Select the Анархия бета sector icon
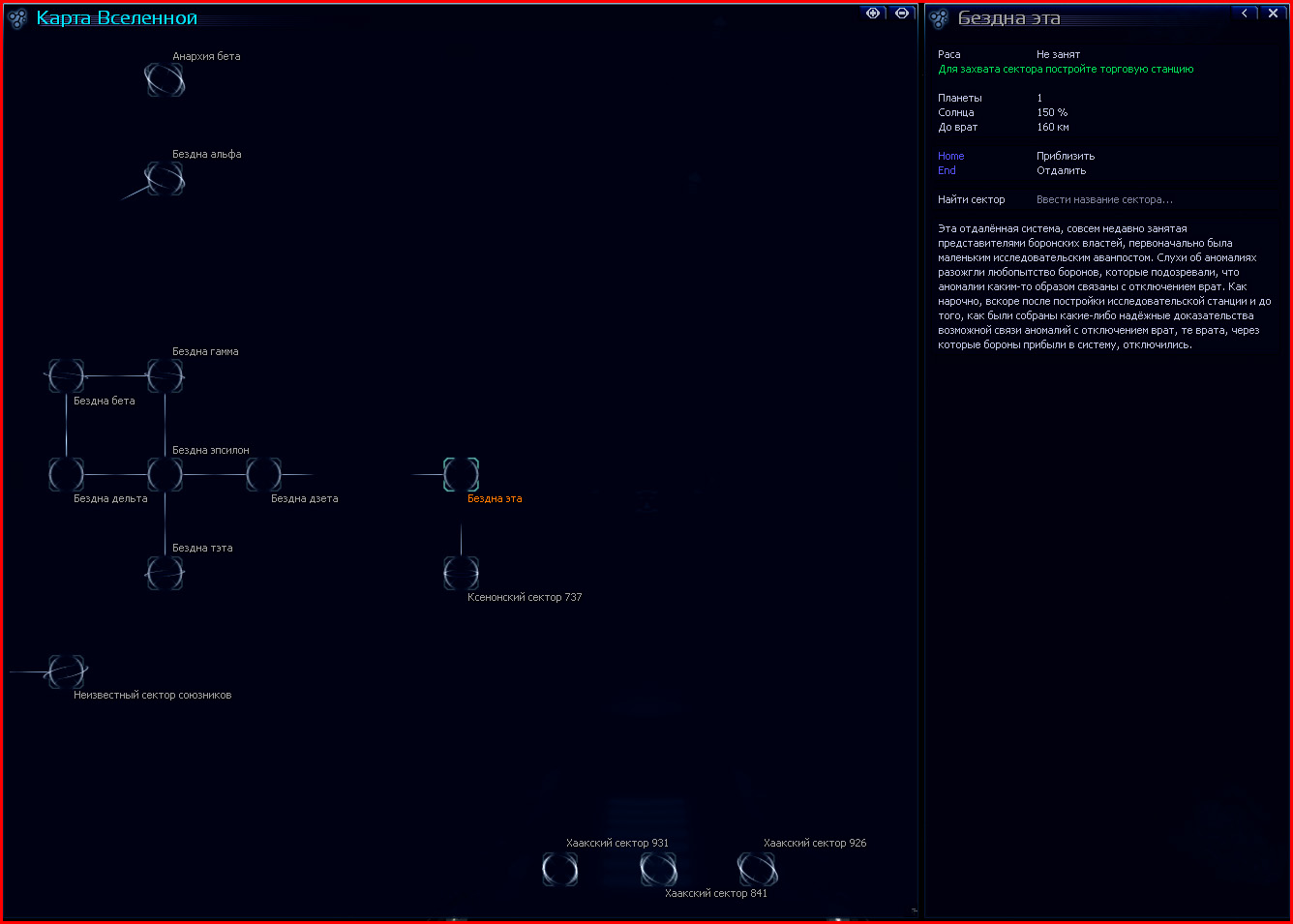 [x=165, y=80]
